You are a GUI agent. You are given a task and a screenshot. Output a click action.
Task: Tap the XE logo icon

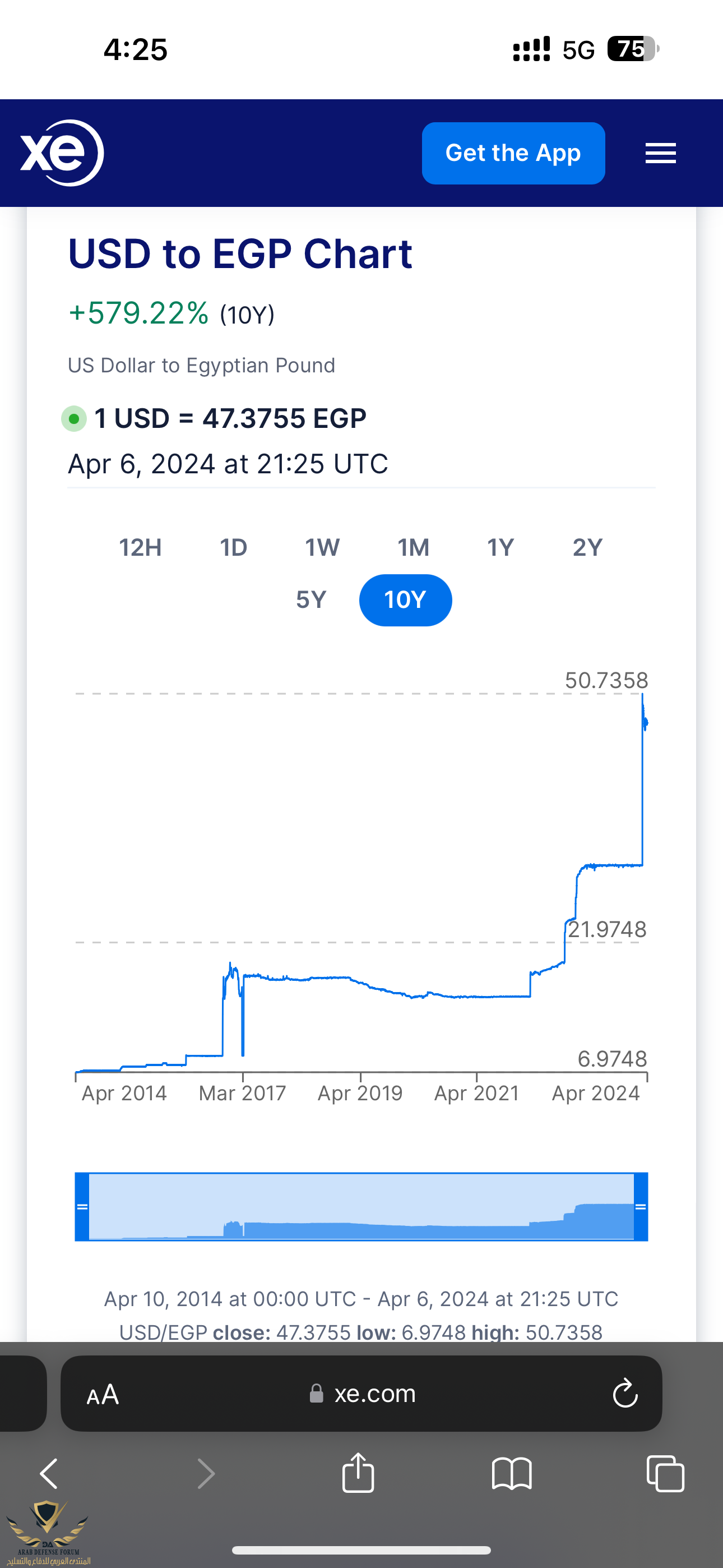click(62, 153)
